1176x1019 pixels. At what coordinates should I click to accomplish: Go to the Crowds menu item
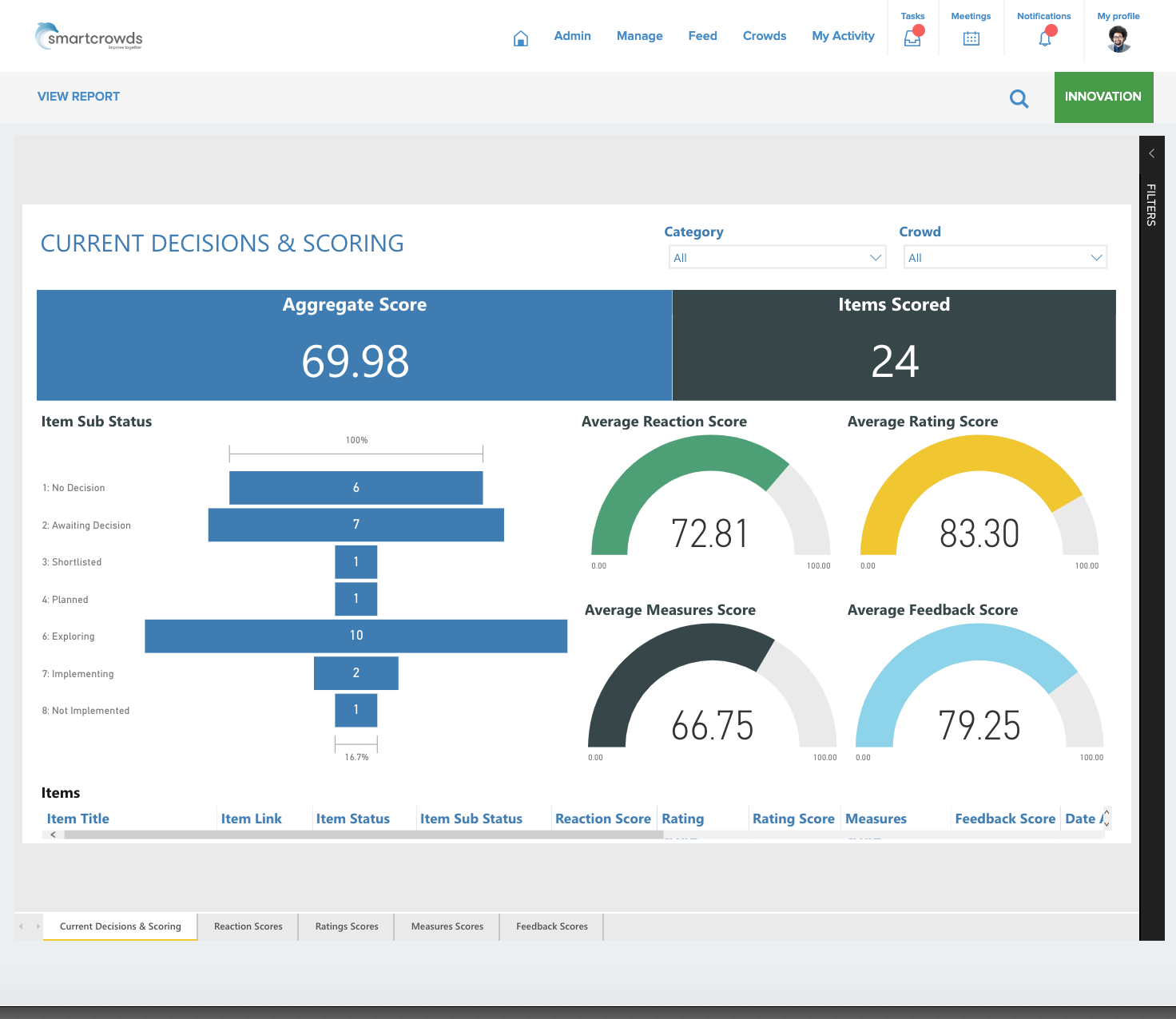coord(764,36)
